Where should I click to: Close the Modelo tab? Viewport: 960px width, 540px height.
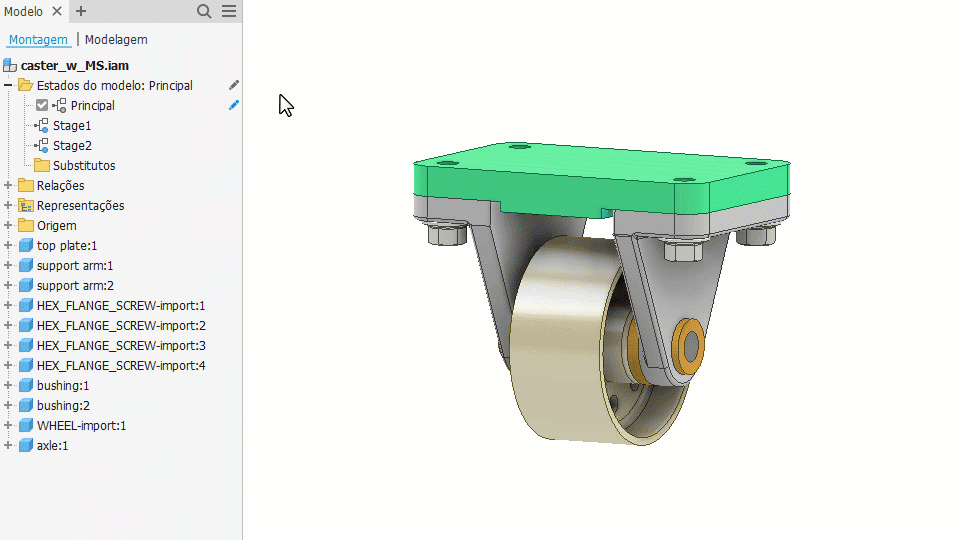click(57, 11)
